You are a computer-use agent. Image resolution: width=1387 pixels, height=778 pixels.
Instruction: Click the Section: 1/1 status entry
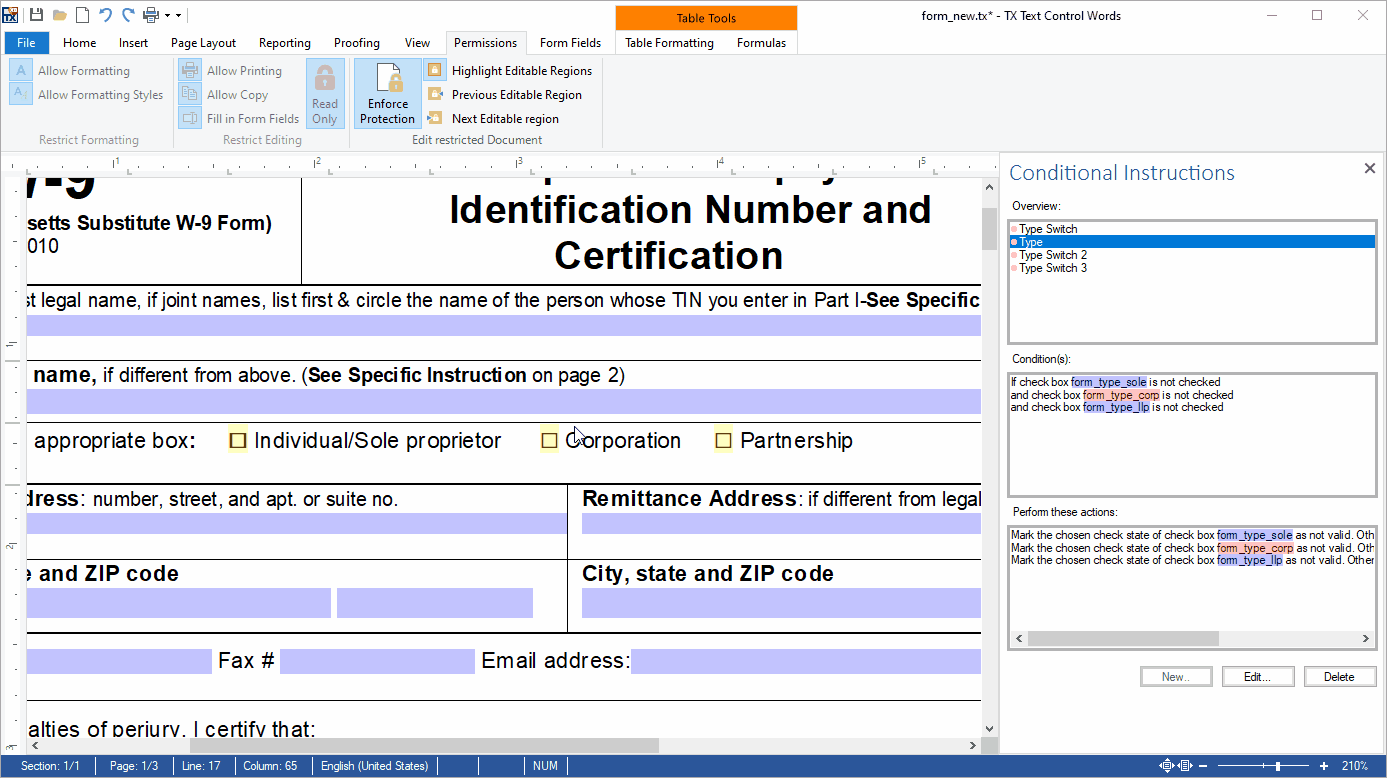pos(50,766)
